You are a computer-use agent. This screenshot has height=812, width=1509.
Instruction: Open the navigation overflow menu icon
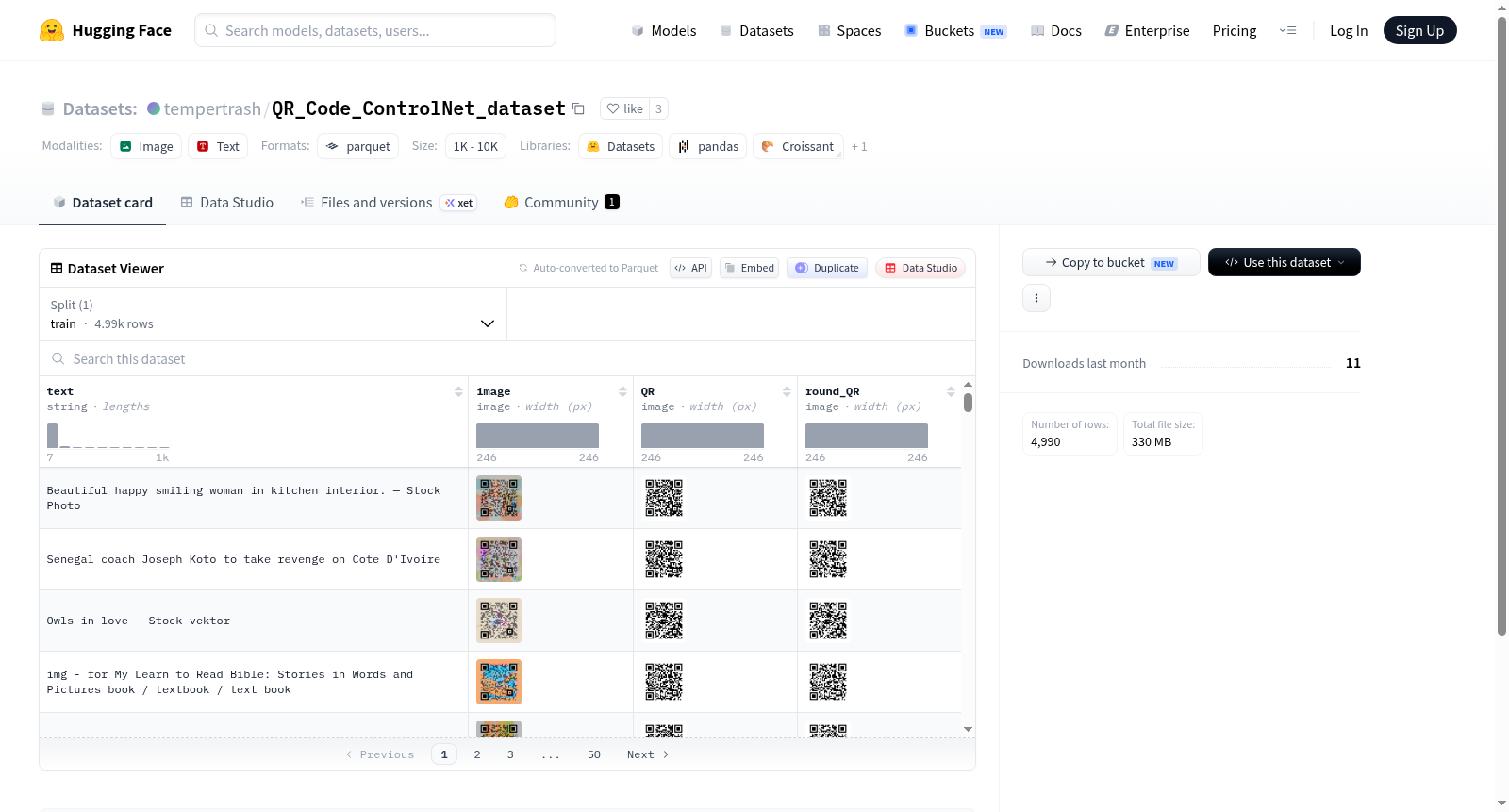point(1287,31)
